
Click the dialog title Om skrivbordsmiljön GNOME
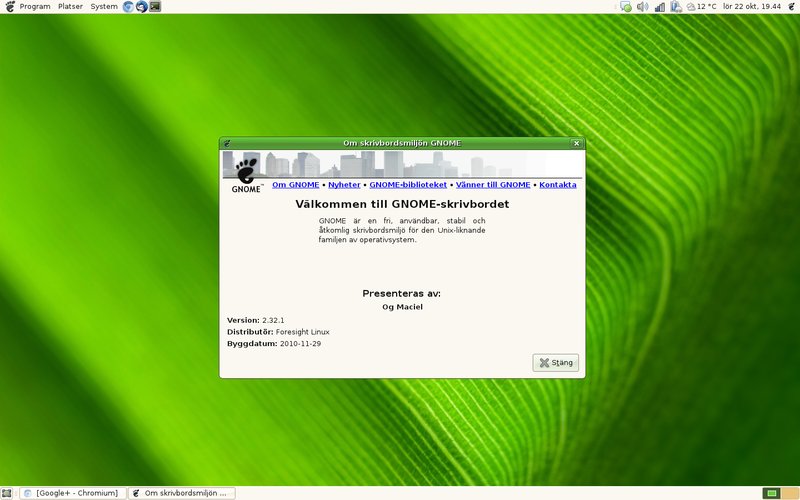(402, 143)
